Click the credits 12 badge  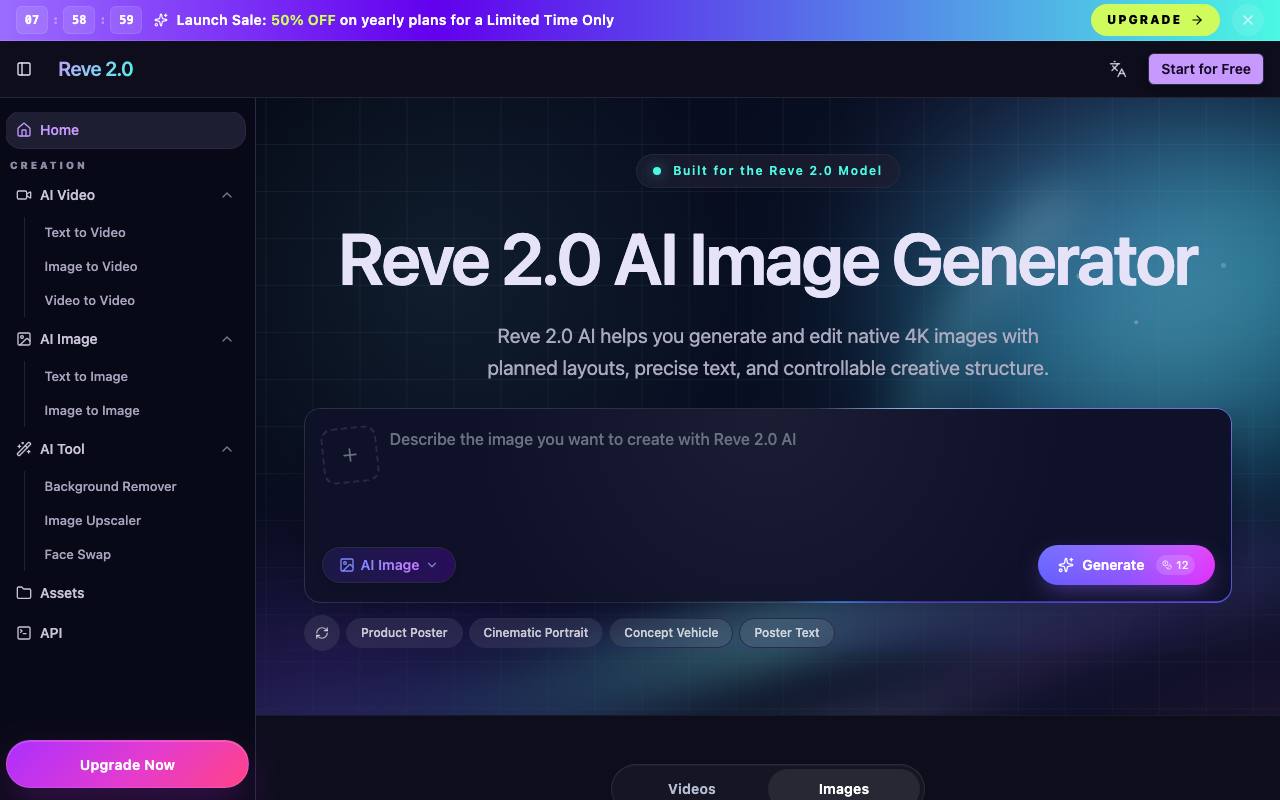tap(1176, 565)
